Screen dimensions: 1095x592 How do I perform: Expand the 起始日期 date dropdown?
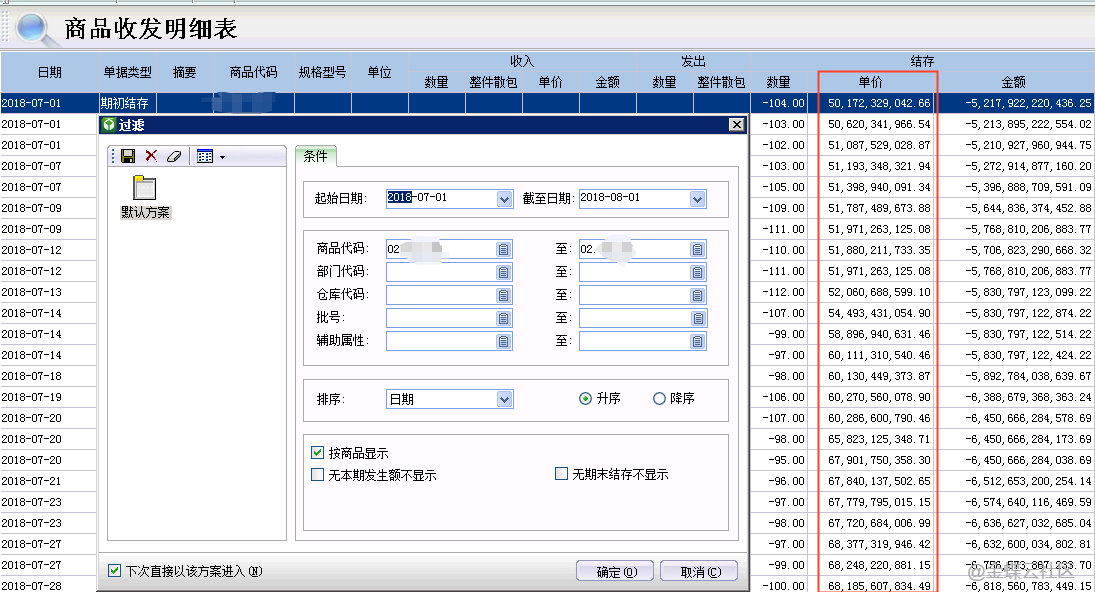(505, 199)
